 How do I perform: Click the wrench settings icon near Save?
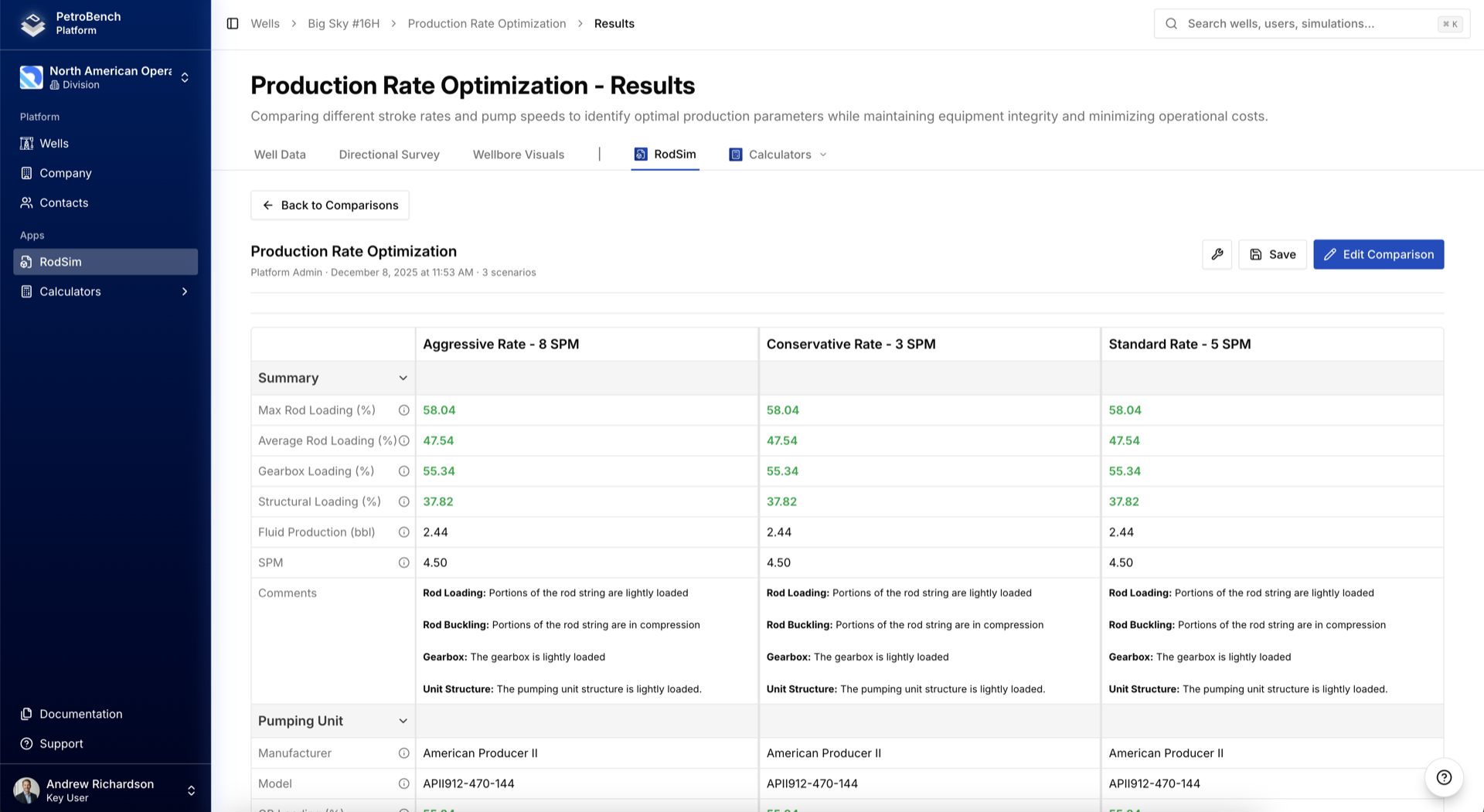(x=1217, y=254)
